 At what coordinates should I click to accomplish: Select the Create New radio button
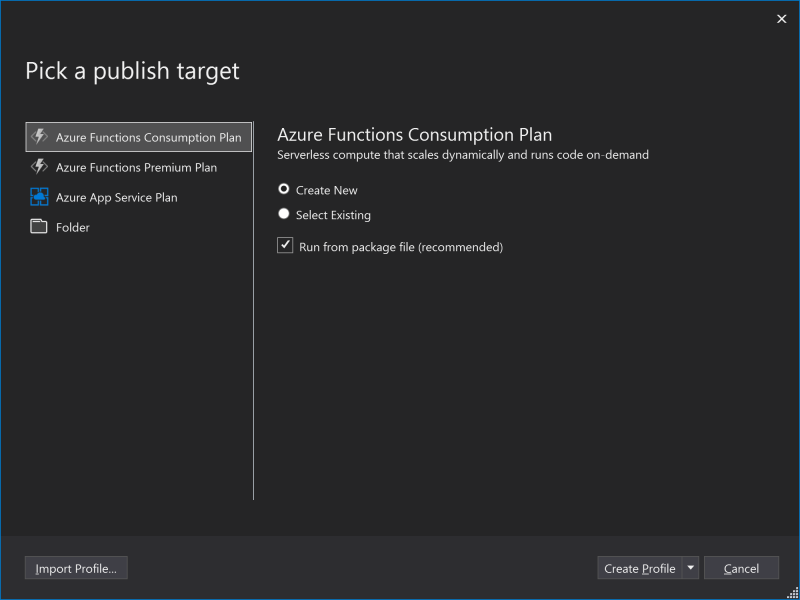[284, 189]
